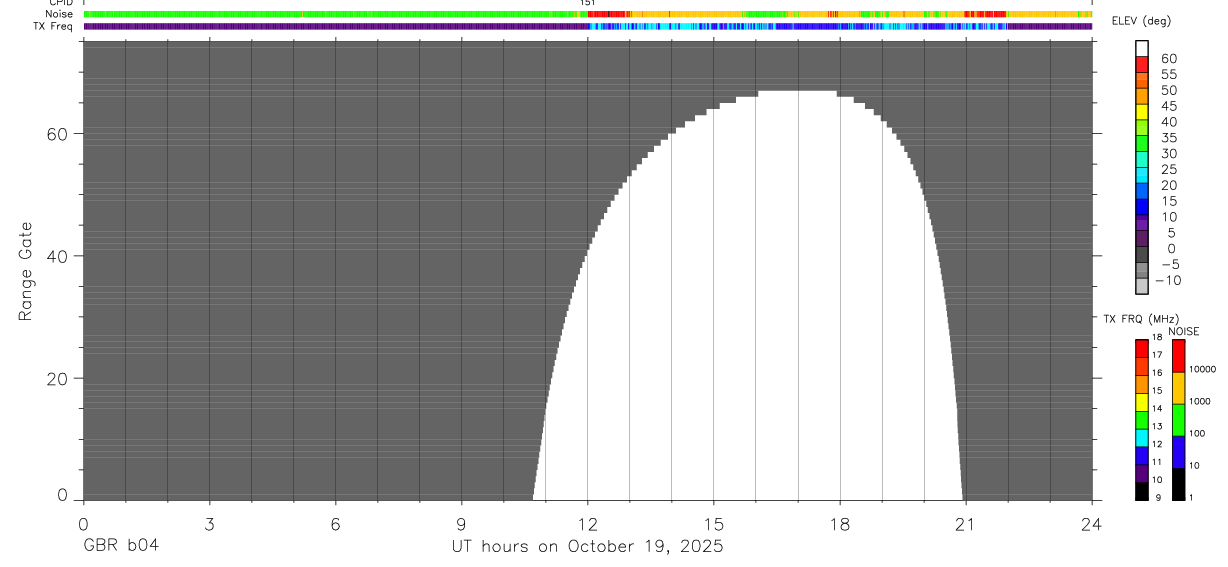Select the light gray bottom ELEV colorbar segment

tap(1142, 285)
